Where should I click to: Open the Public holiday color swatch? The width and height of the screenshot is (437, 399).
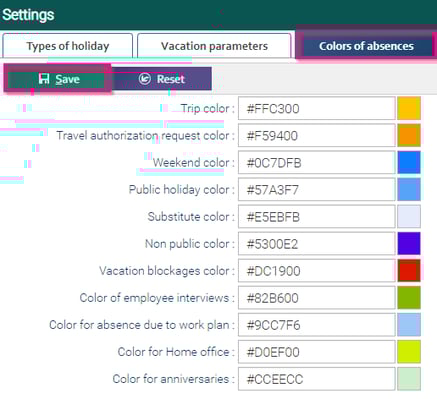coord(409,189)
